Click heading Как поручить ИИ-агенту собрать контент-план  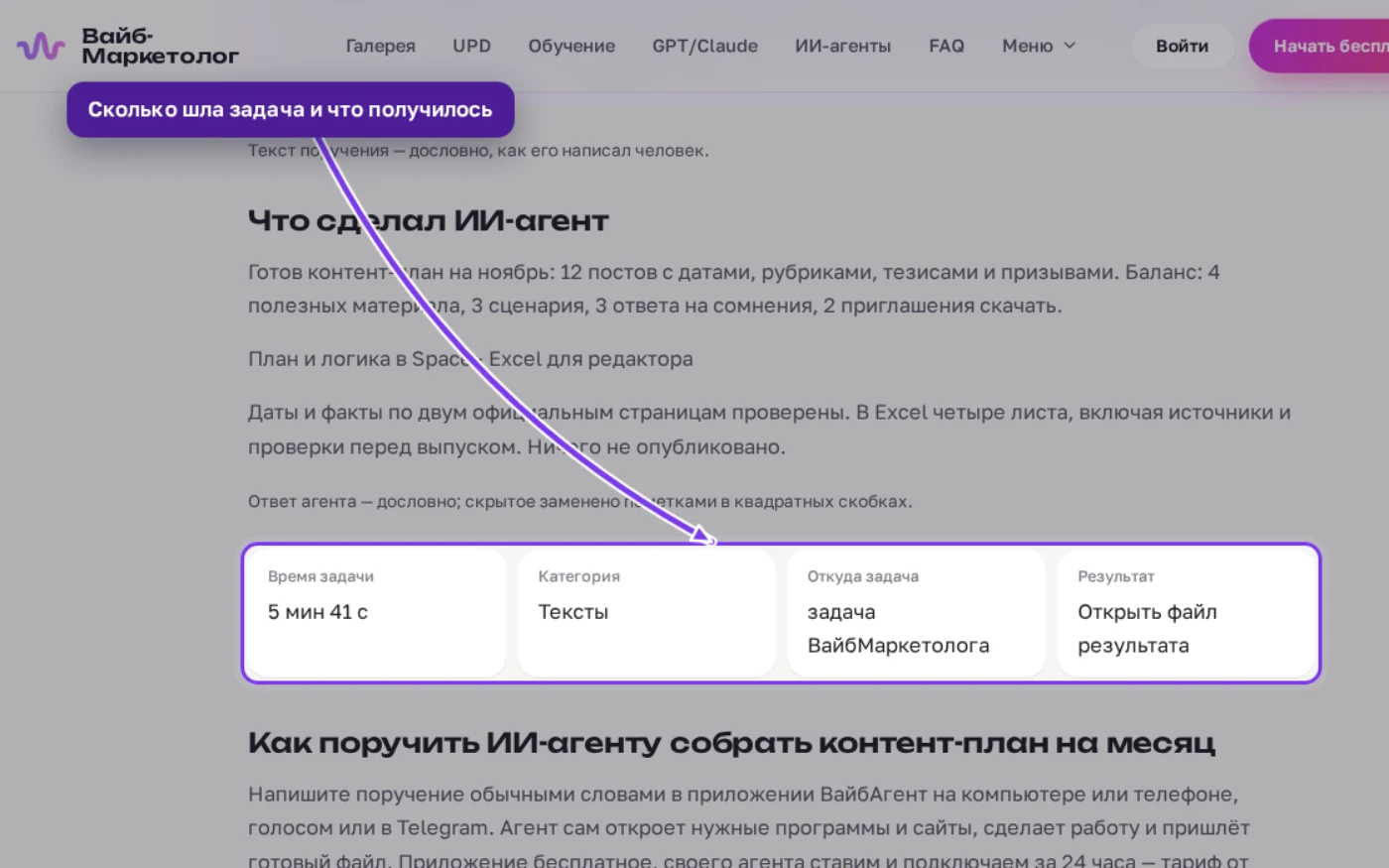point(731,743)
